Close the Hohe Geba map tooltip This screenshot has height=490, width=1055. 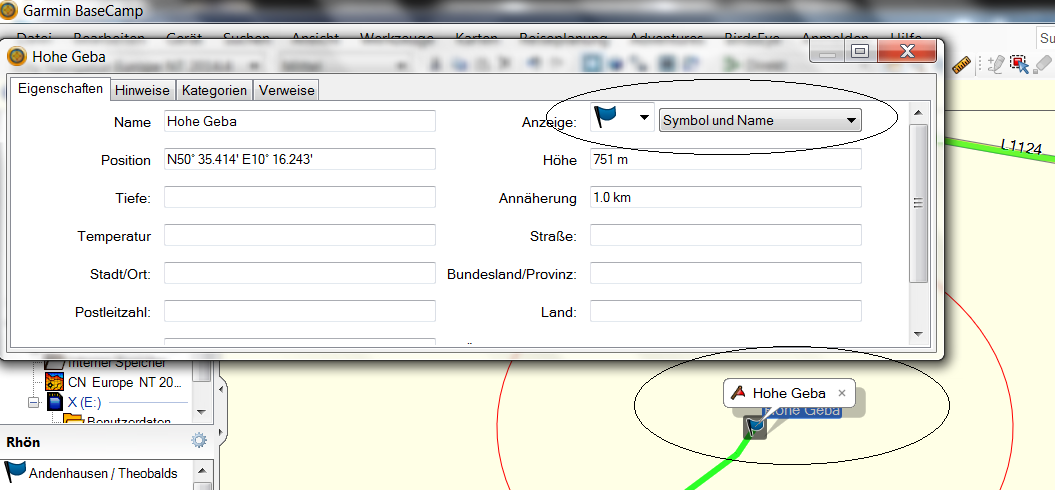pyautogui.click(x=842, y=393)
